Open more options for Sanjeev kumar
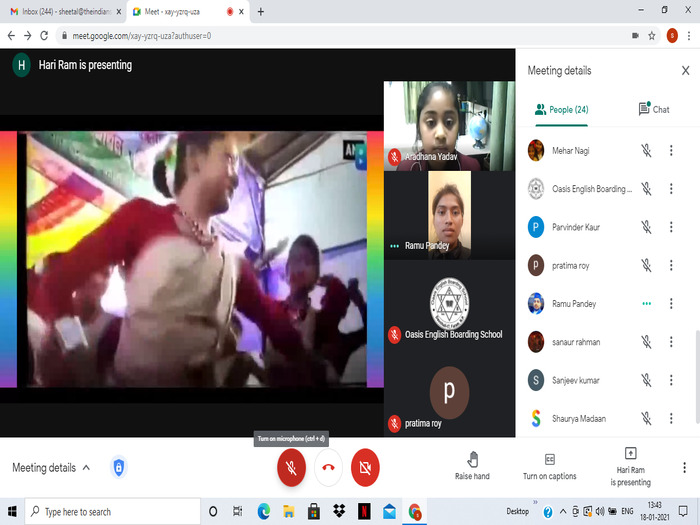Image resolution: width=700 pixels, height=525 pixels. [x=671, y=380]
